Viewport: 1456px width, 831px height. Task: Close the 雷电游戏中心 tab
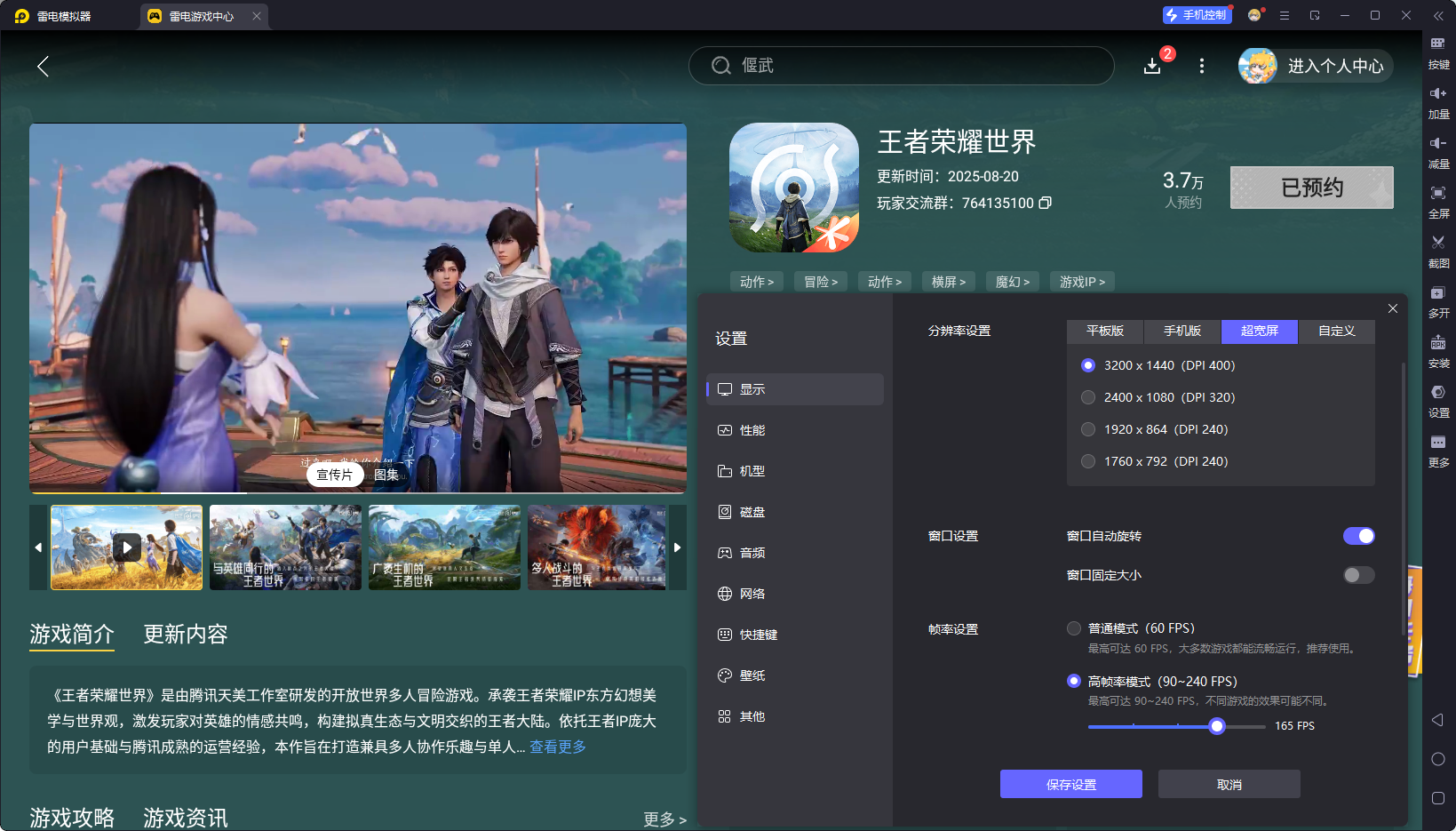[257, 16]
